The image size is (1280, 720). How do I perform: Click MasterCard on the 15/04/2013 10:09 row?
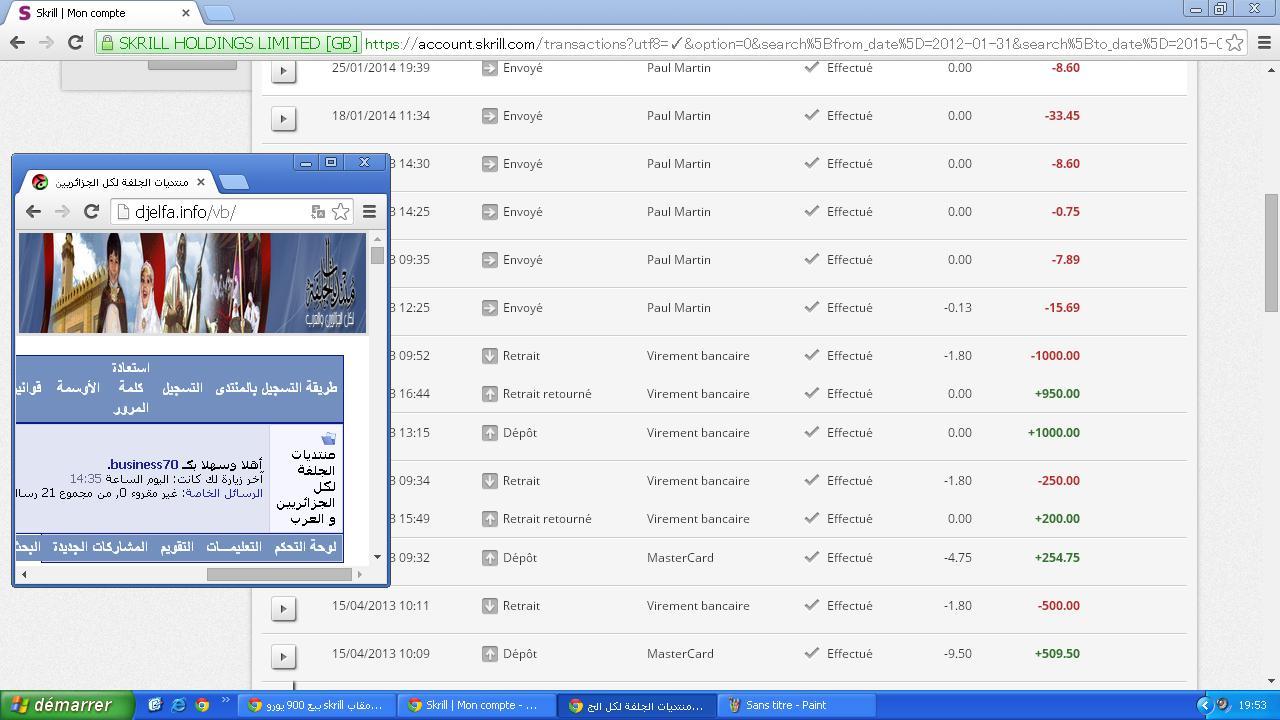tap(680, 654)
